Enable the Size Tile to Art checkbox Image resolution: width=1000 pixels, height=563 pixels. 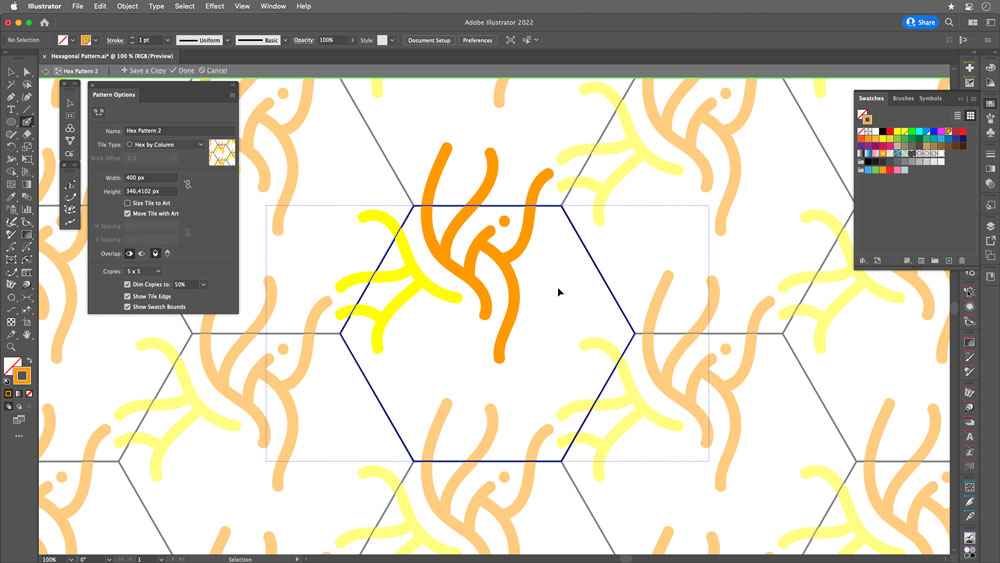click(x=128, y=203)
